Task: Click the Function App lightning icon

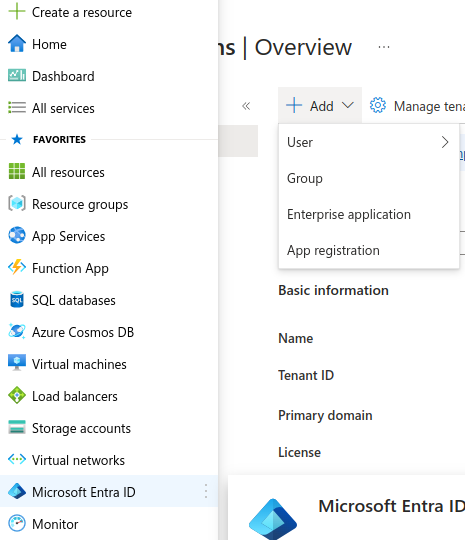Action: (17, 267)
